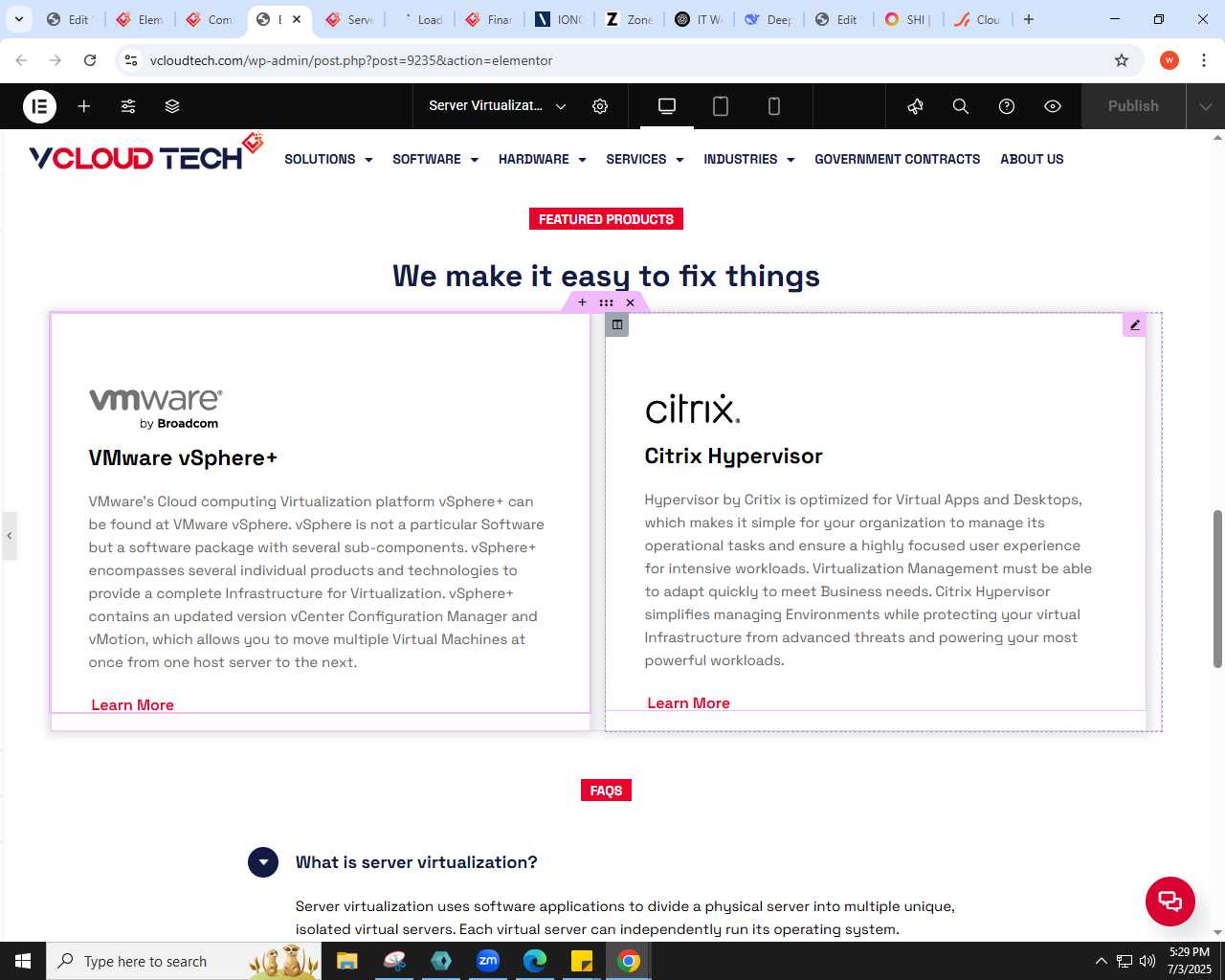1225x980 pixels.
Task: Add element with plus icon in Elementor bar
Action: (x=84, y=106)
